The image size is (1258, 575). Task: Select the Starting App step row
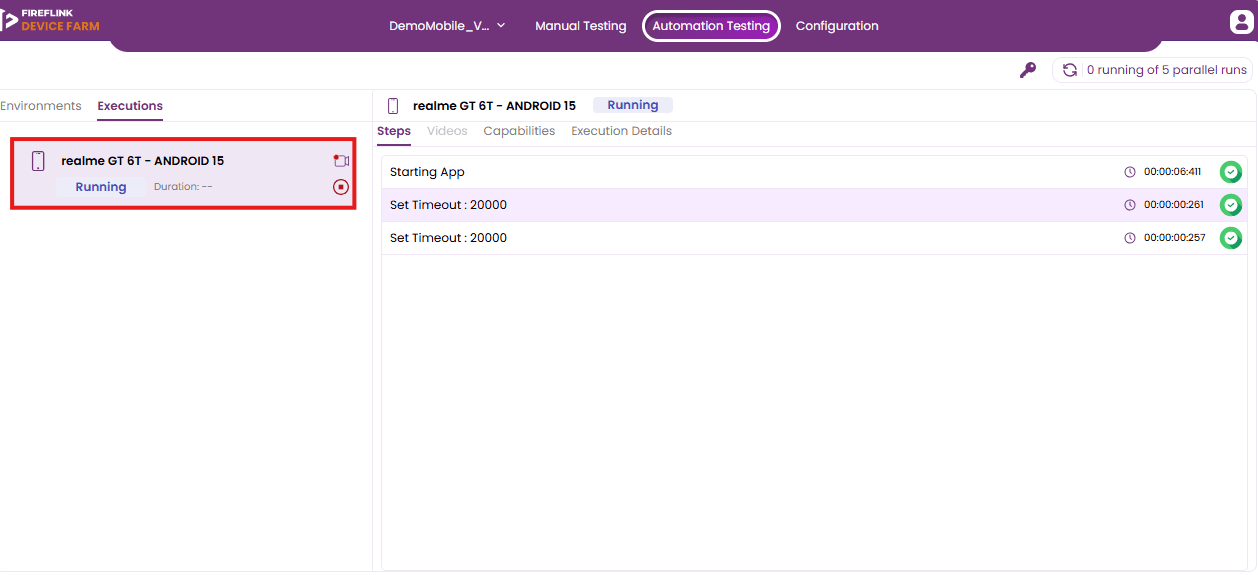pyautogui.click(x=814, y=172)
